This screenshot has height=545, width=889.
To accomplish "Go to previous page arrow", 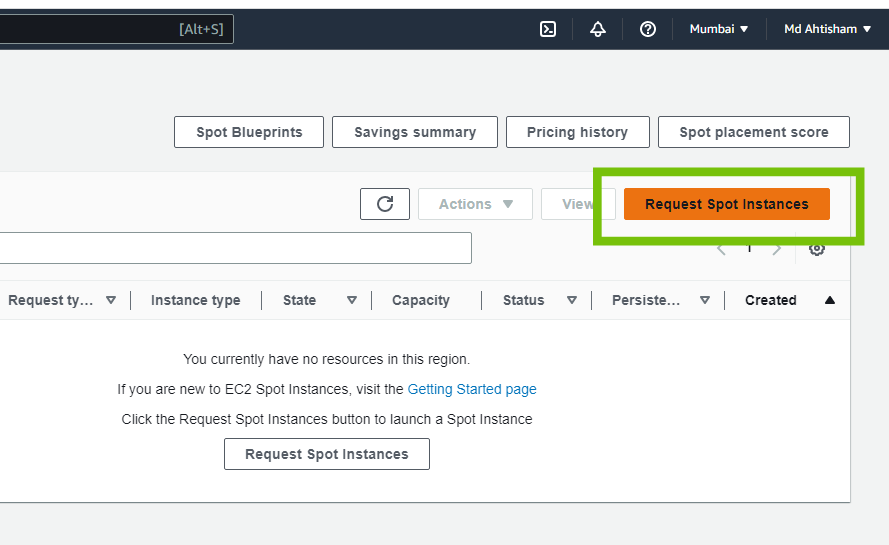I will tap(721, 248).
